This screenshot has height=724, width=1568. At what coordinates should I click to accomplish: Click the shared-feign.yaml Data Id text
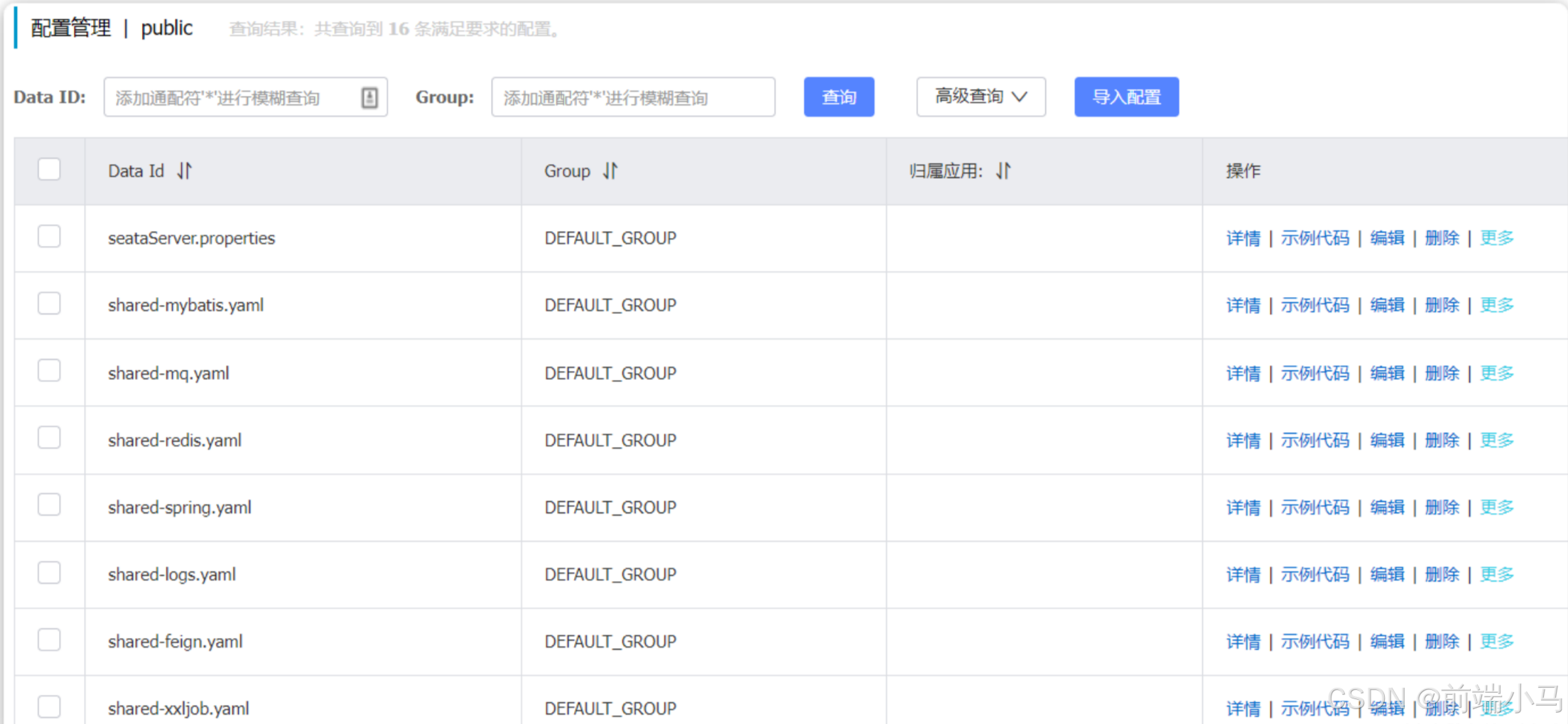(175, 642)
